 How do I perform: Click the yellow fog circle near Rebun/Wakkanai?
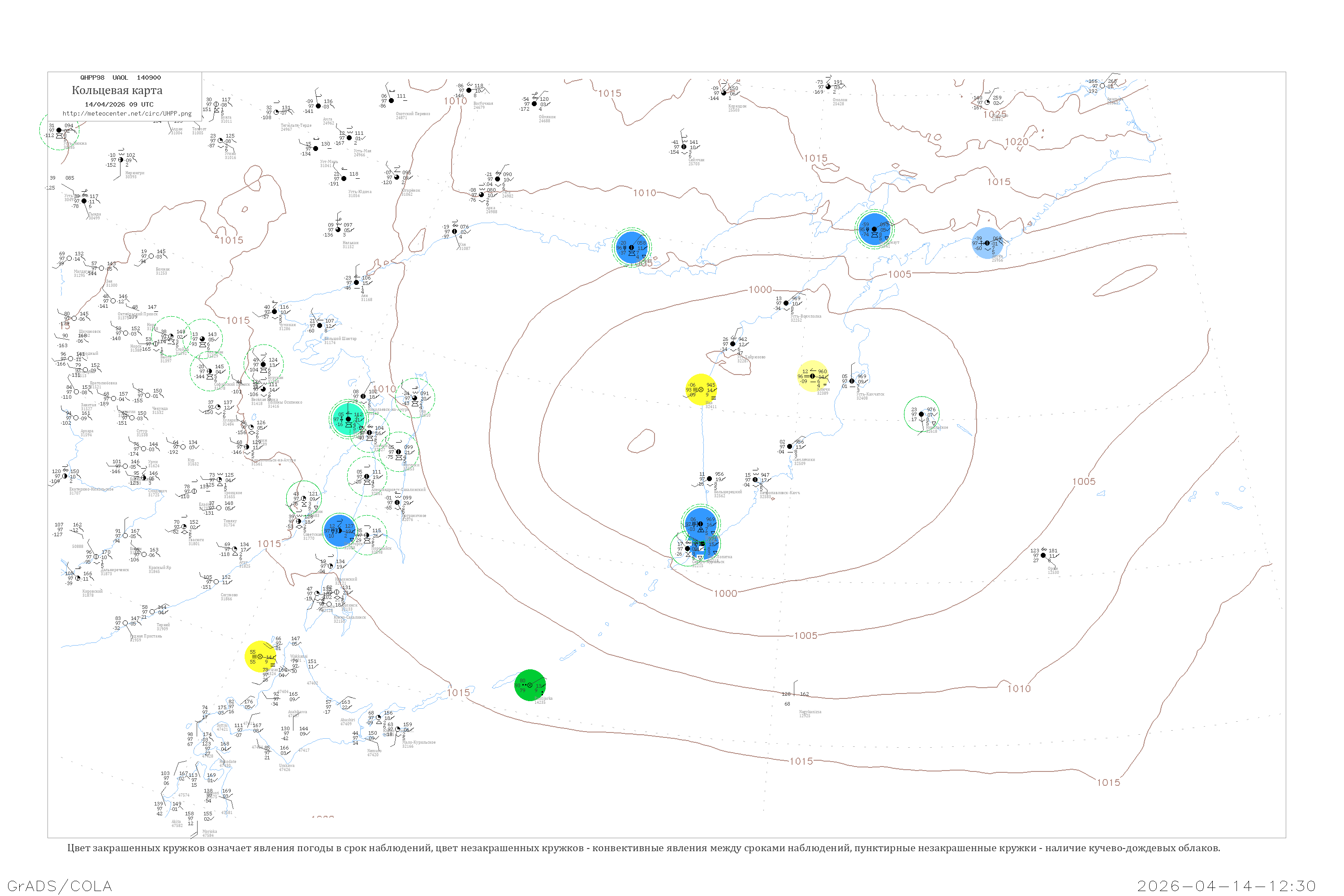260,657
